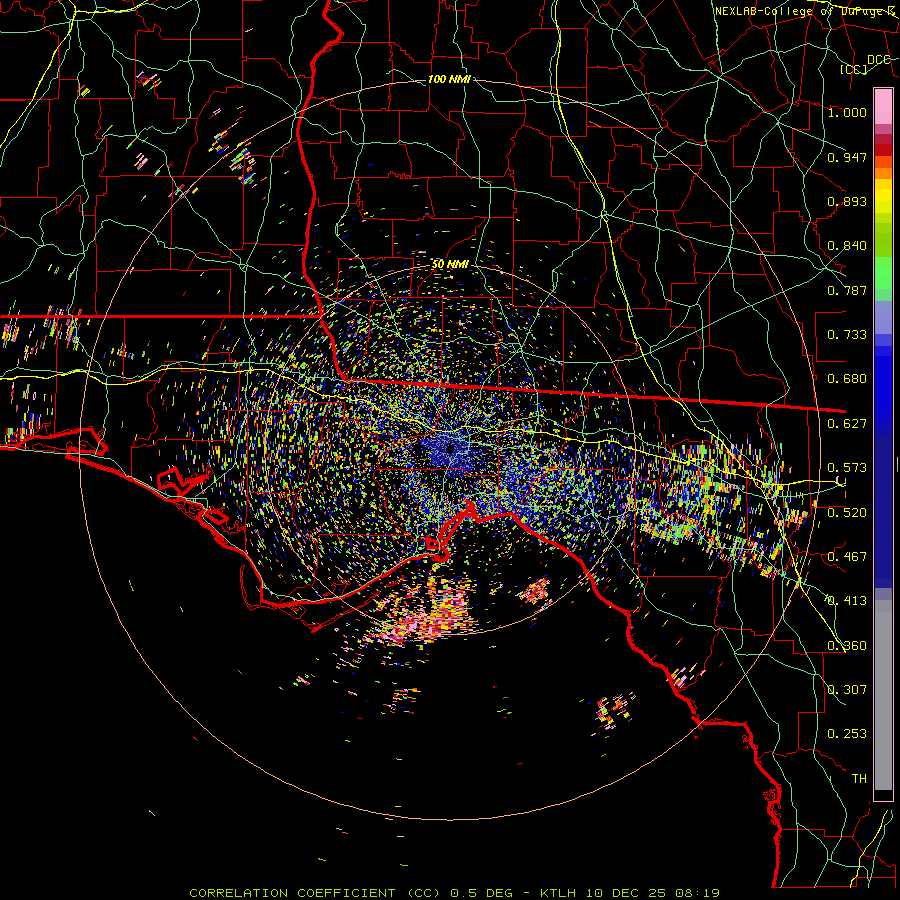Click the "[CC]" product unit label
The width and height of the screenshot is (900, 900).
click(x=854, y=69)
